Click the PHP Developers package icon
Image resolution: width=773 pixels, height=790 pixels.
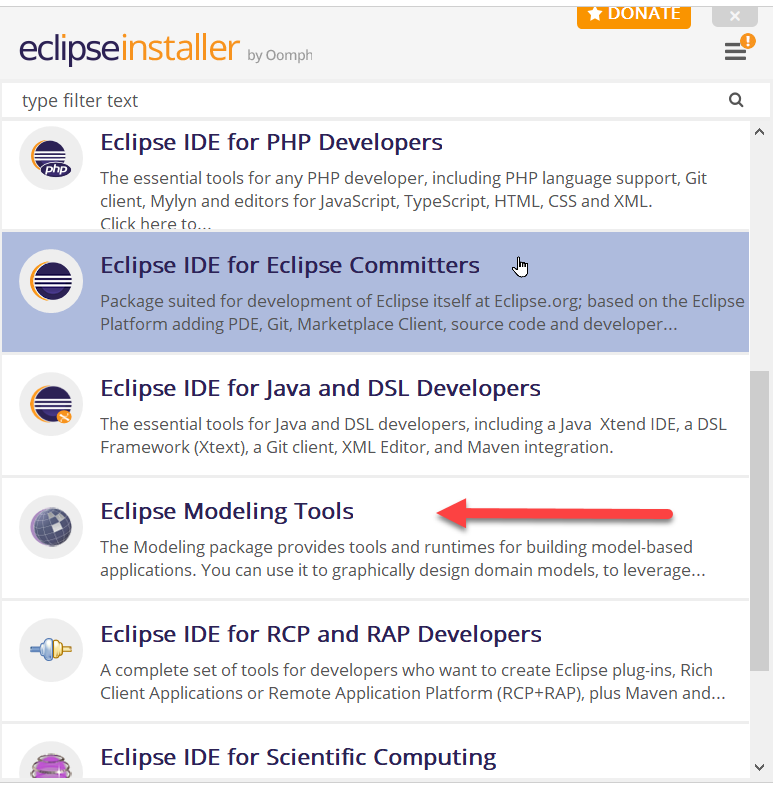[51, 158]
